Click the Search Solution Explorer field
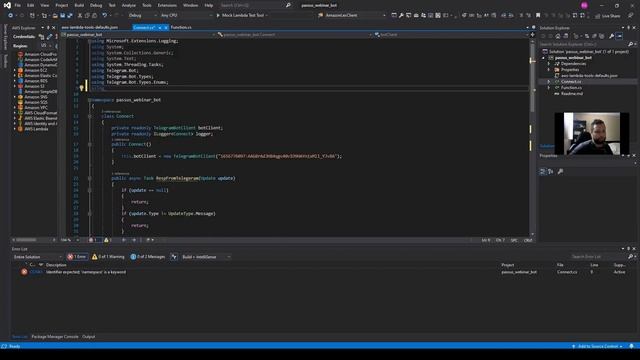 (x=583, y=44)
